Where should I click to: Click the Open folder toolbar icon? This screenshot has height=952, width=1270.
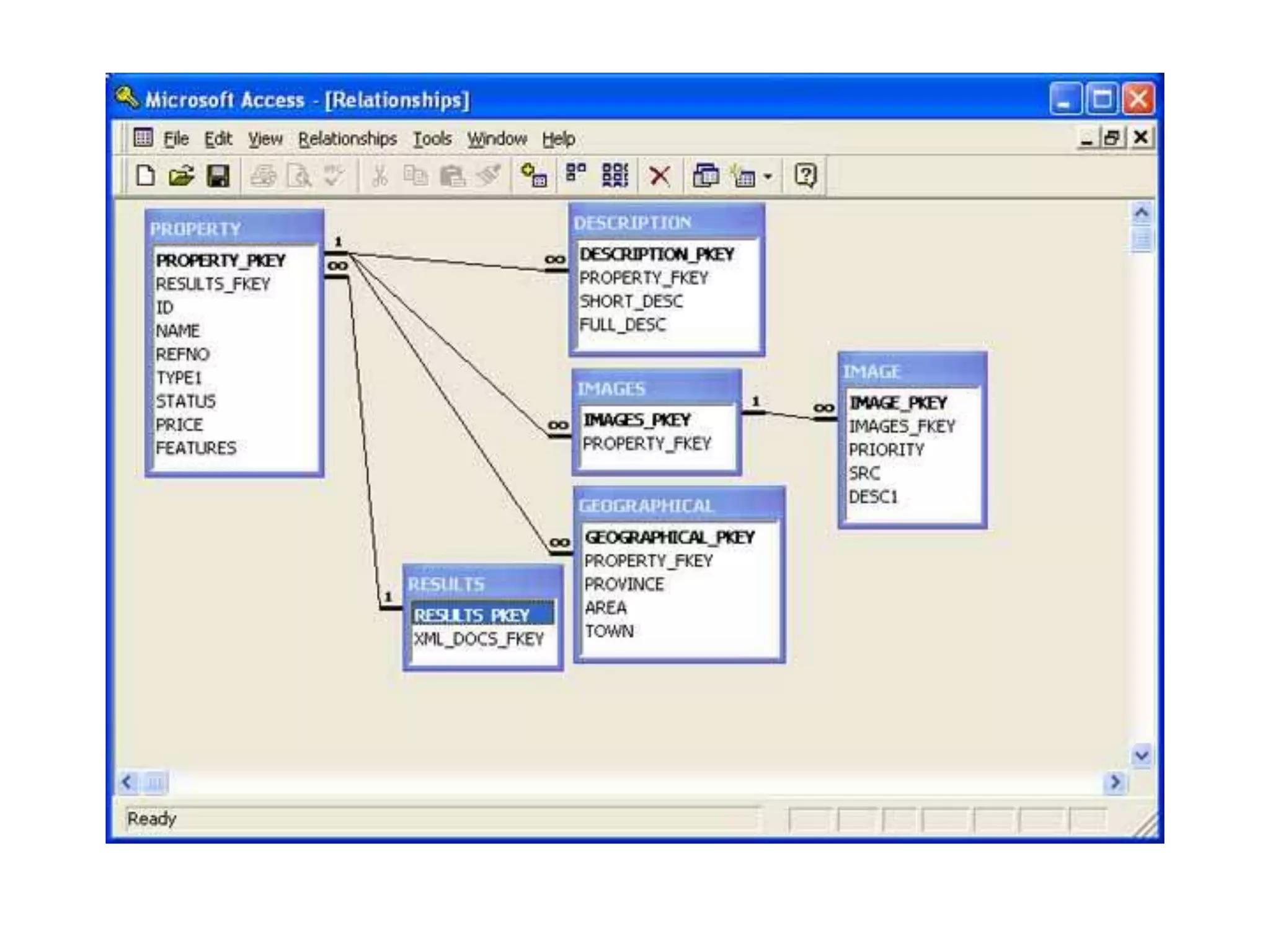tap(181, 176)
